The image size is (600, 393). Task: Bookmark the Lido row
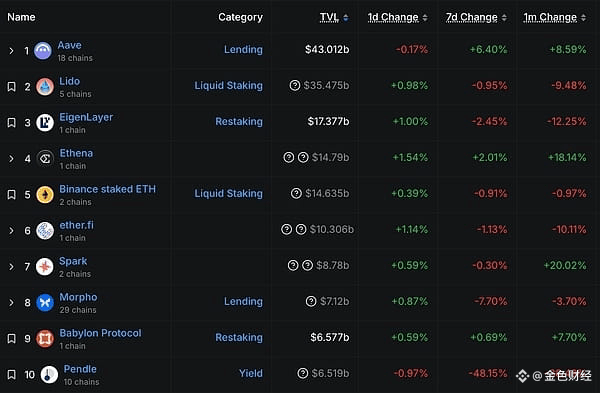coord(11,87)
